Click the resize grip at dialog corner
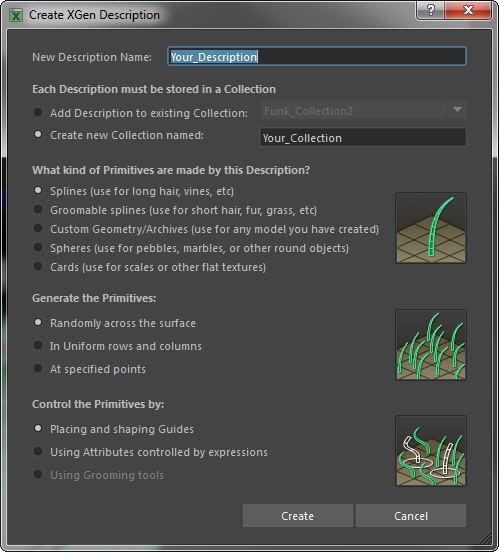The width and height of the screenshot is (499, 552). click(x=486, y=539)
